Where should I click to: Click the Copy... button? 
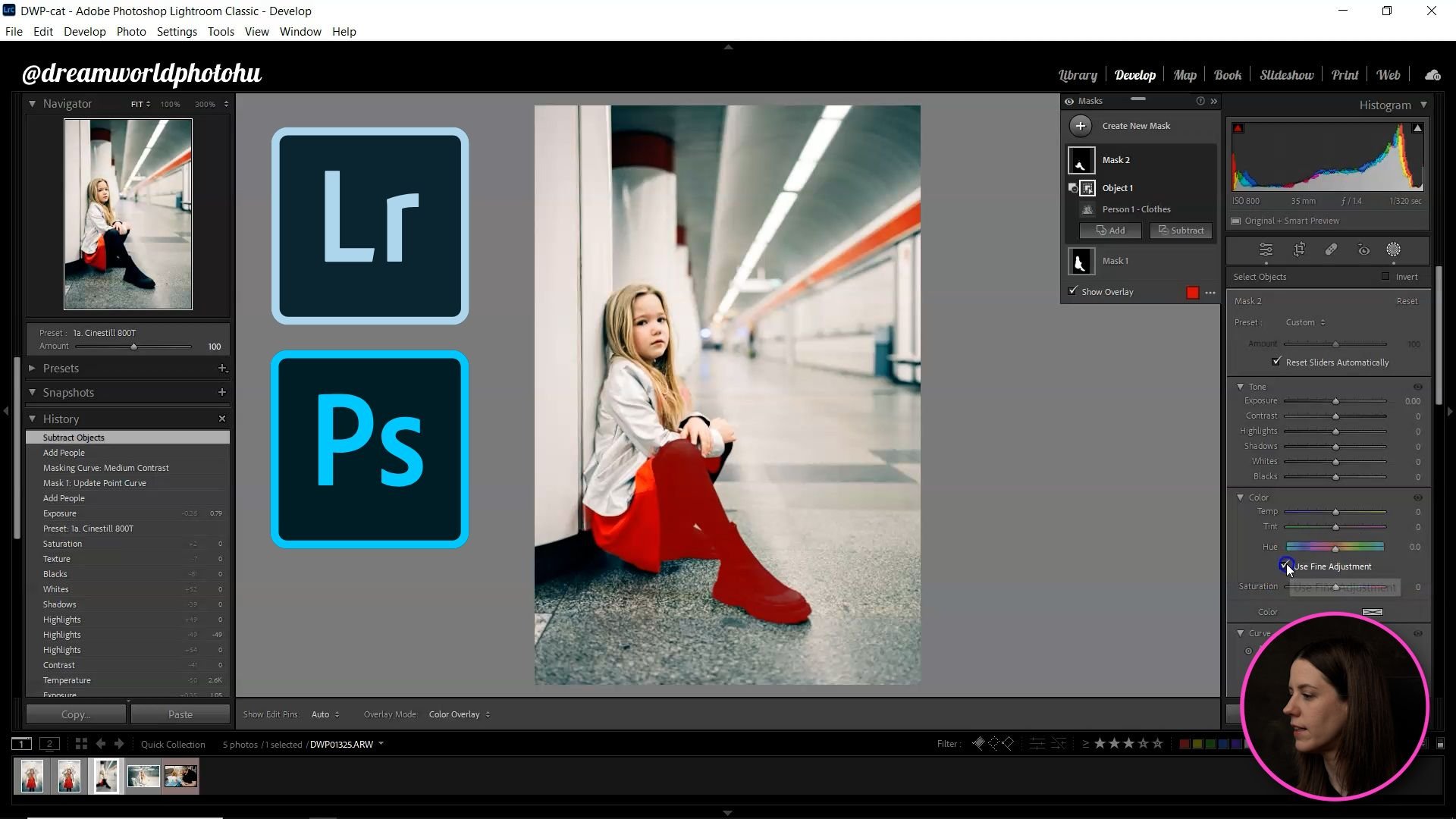(x=76, y=714)
